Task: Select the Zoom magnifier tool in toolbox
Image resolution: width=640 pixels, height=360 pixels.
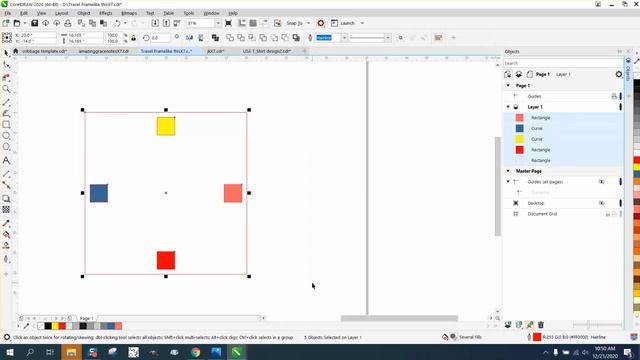Action: pos(6,89)
